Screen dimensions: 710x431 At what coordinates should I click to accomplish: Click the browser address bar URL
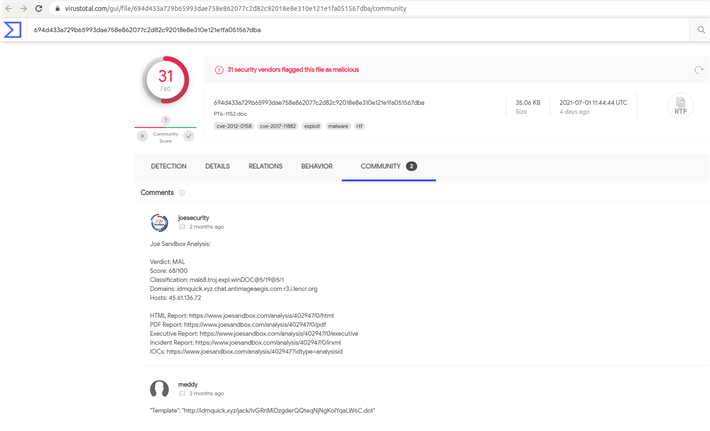pyautogui.click(x=235, y=9)
